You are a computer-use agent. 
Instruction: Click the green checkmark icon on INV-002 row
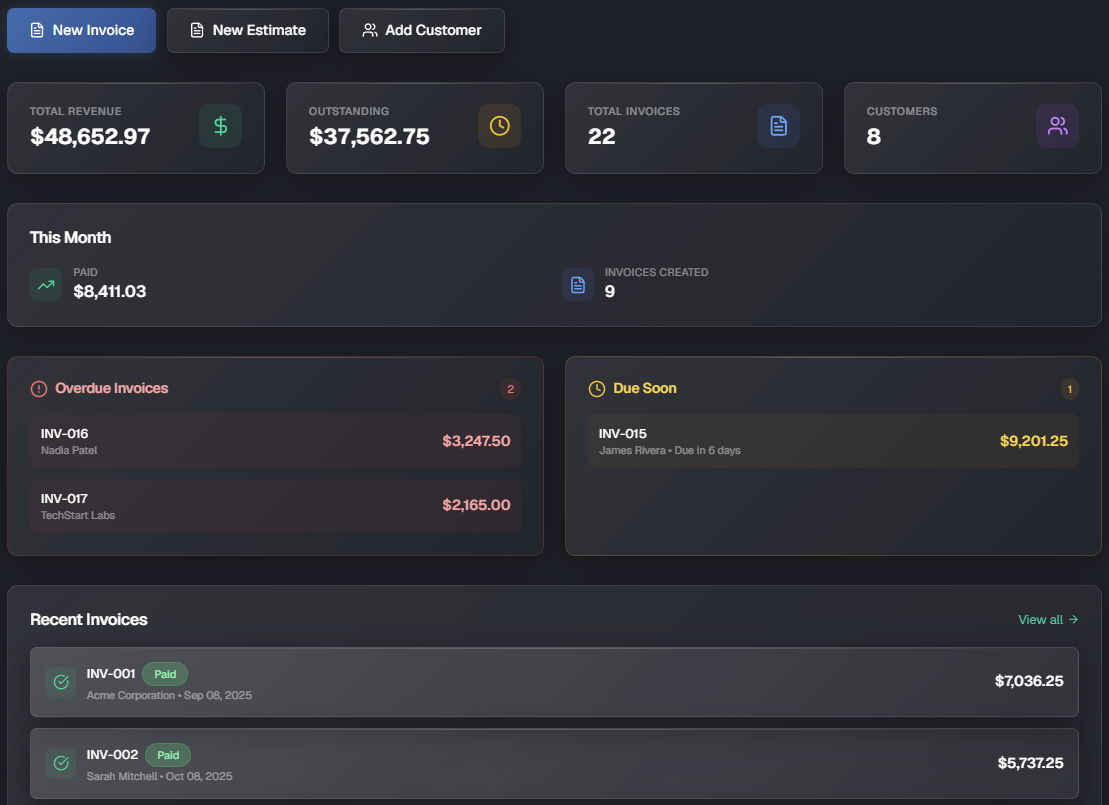[x=60, y=763]
